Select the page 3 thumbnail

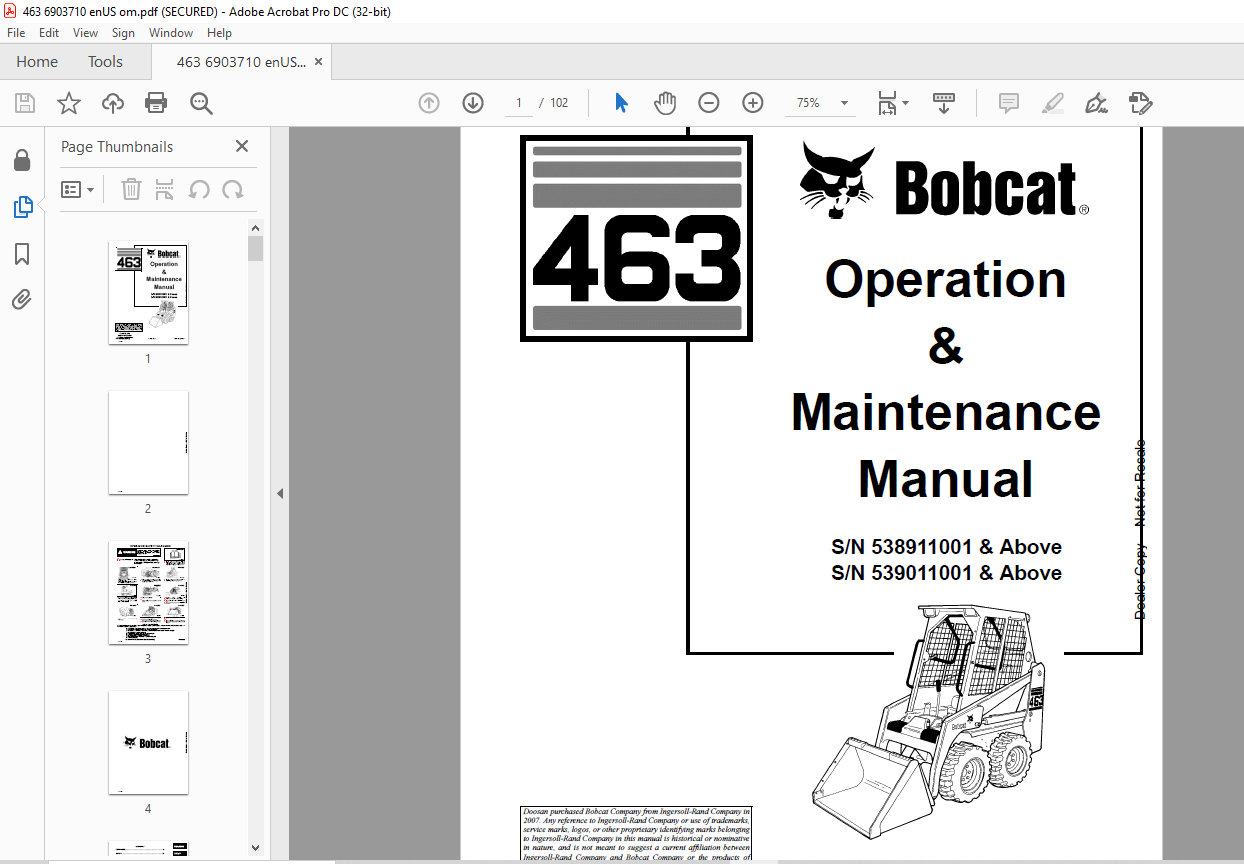pos(148,593)
